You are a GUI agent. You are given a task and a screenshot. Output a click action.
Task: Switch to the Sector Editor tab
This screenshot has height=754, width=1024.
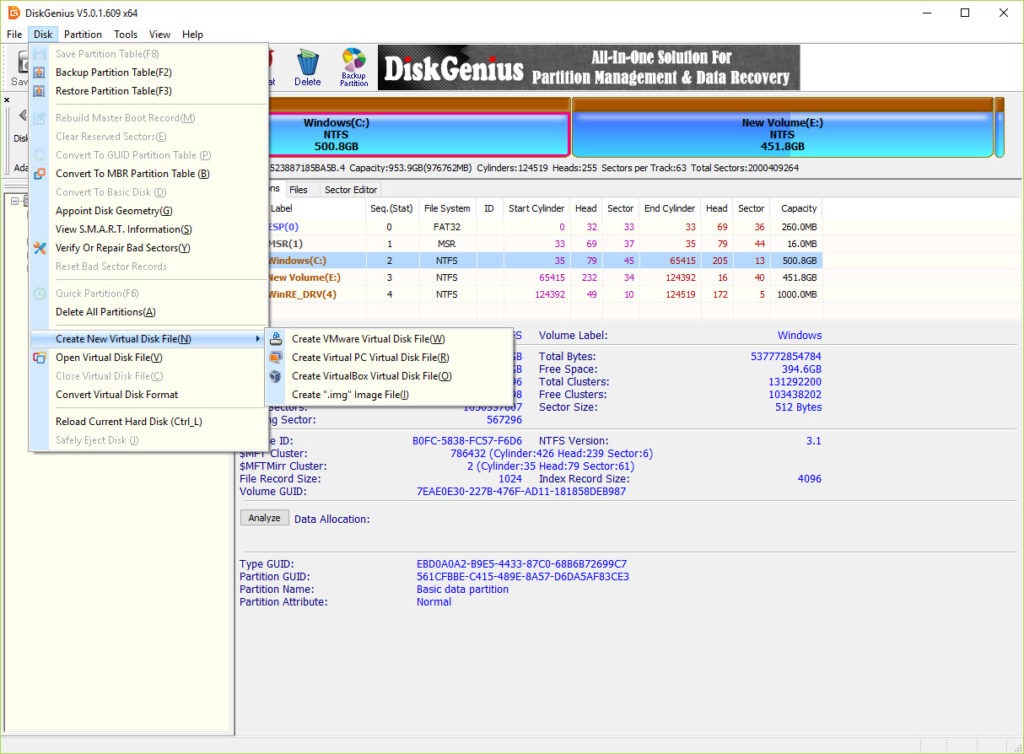(x=351, y=190)
